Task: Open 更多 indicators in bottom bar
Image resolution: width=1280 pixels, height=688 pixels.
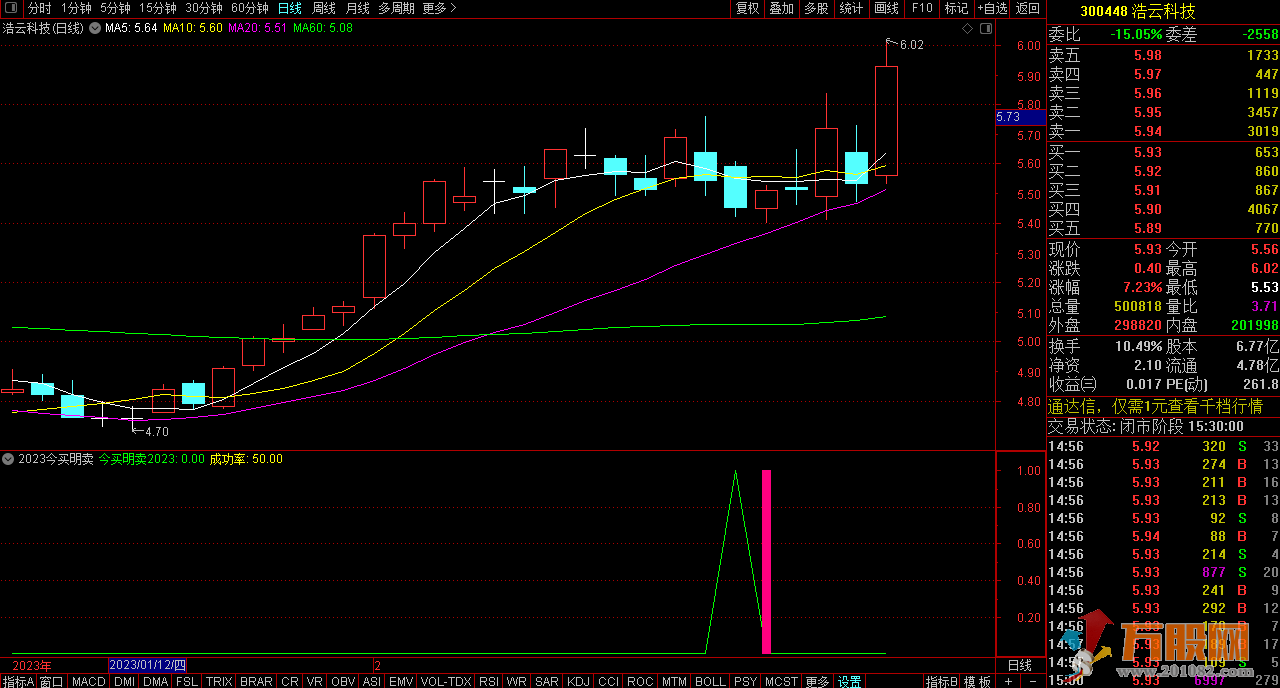Action: coord(817,681)
